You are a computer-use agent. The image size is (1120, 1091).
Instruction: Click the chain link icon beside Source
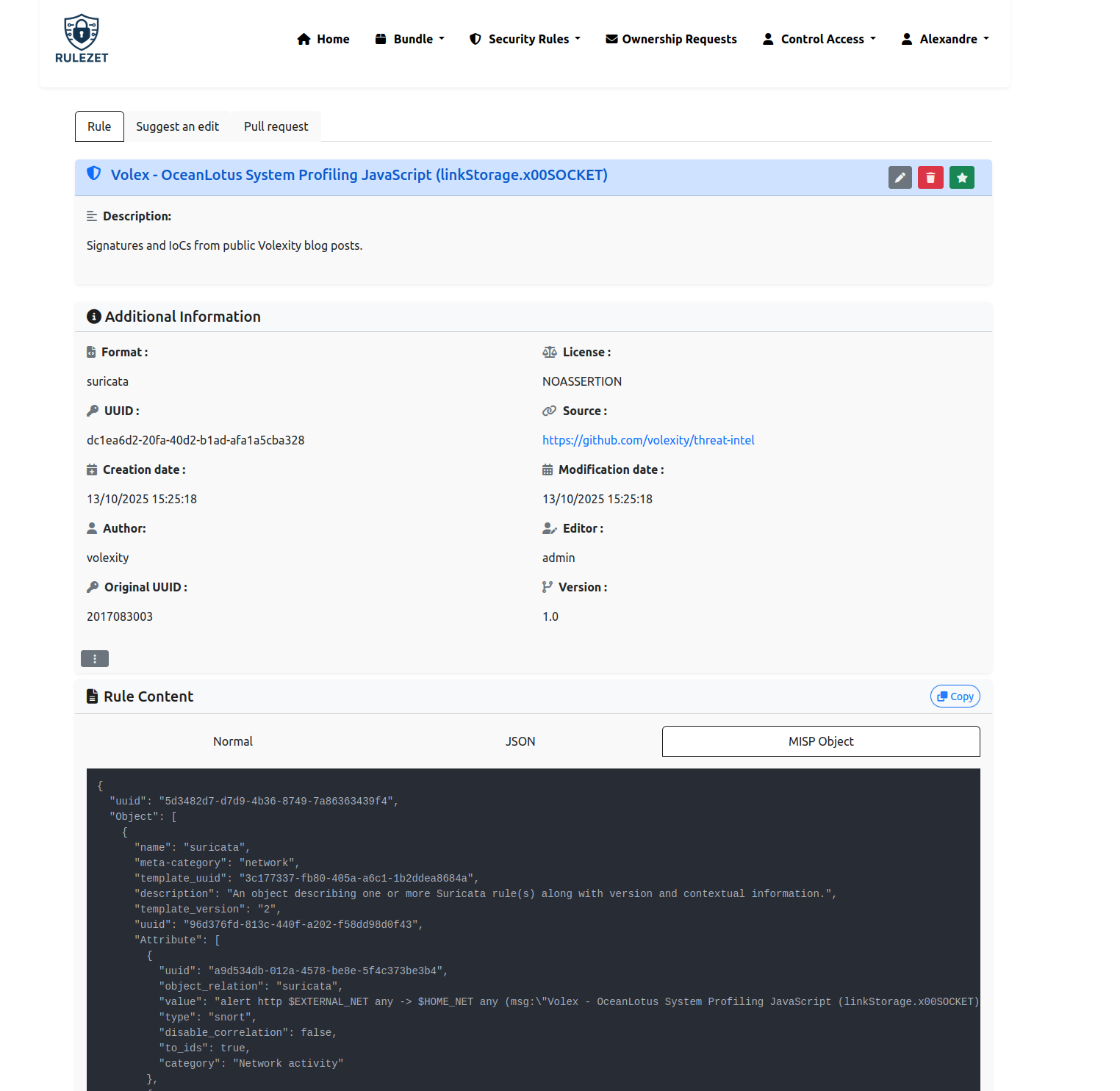pos(550,411)
